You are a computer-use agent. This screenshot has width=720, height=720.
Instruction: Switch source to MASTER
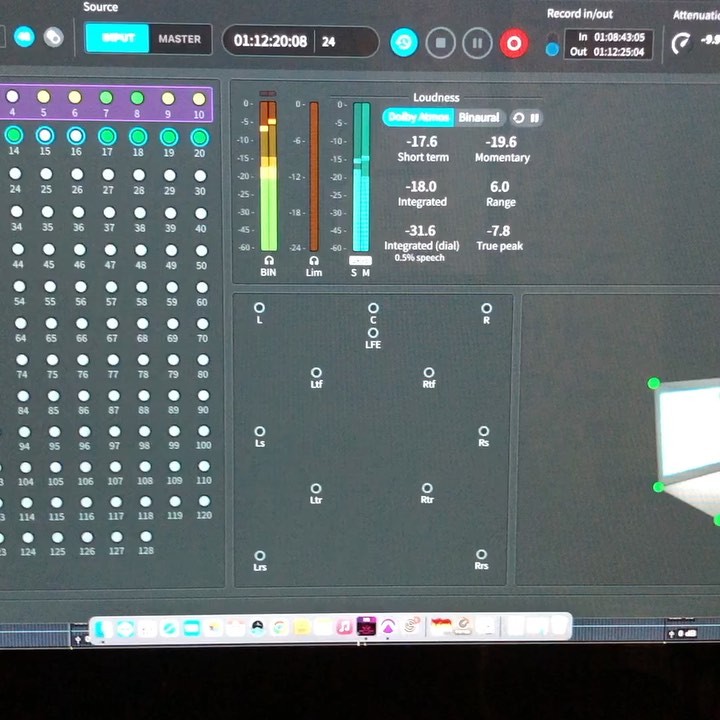coord(180,39)
